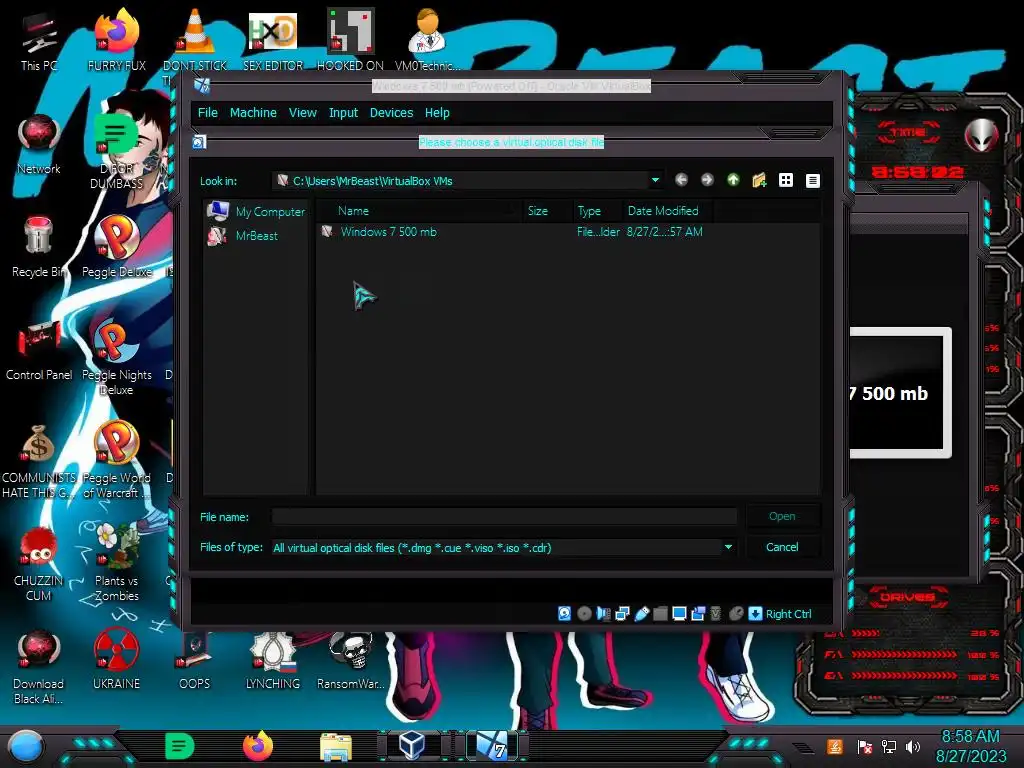Click USB devices status bar icon
The image size is (1024, 768).
click(642, 613)
